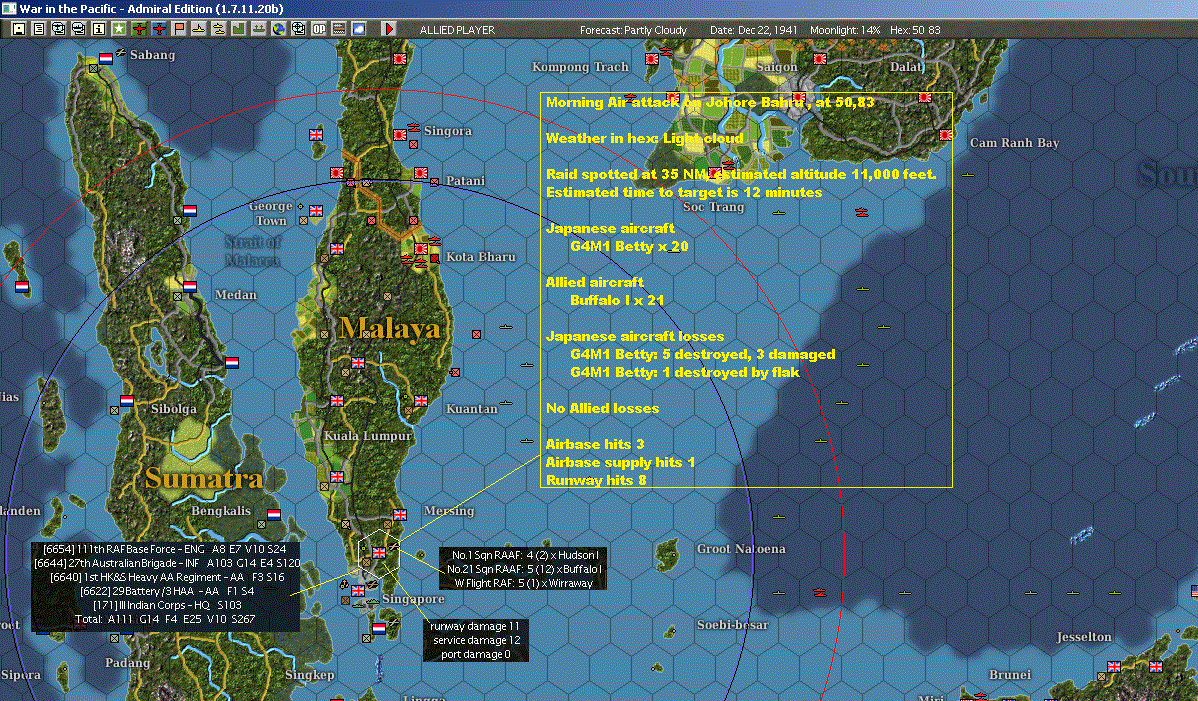Select the highlighted Johore Bahru hex flag
The width and height of the screenshot is (1198, 701).
(378, 553)
